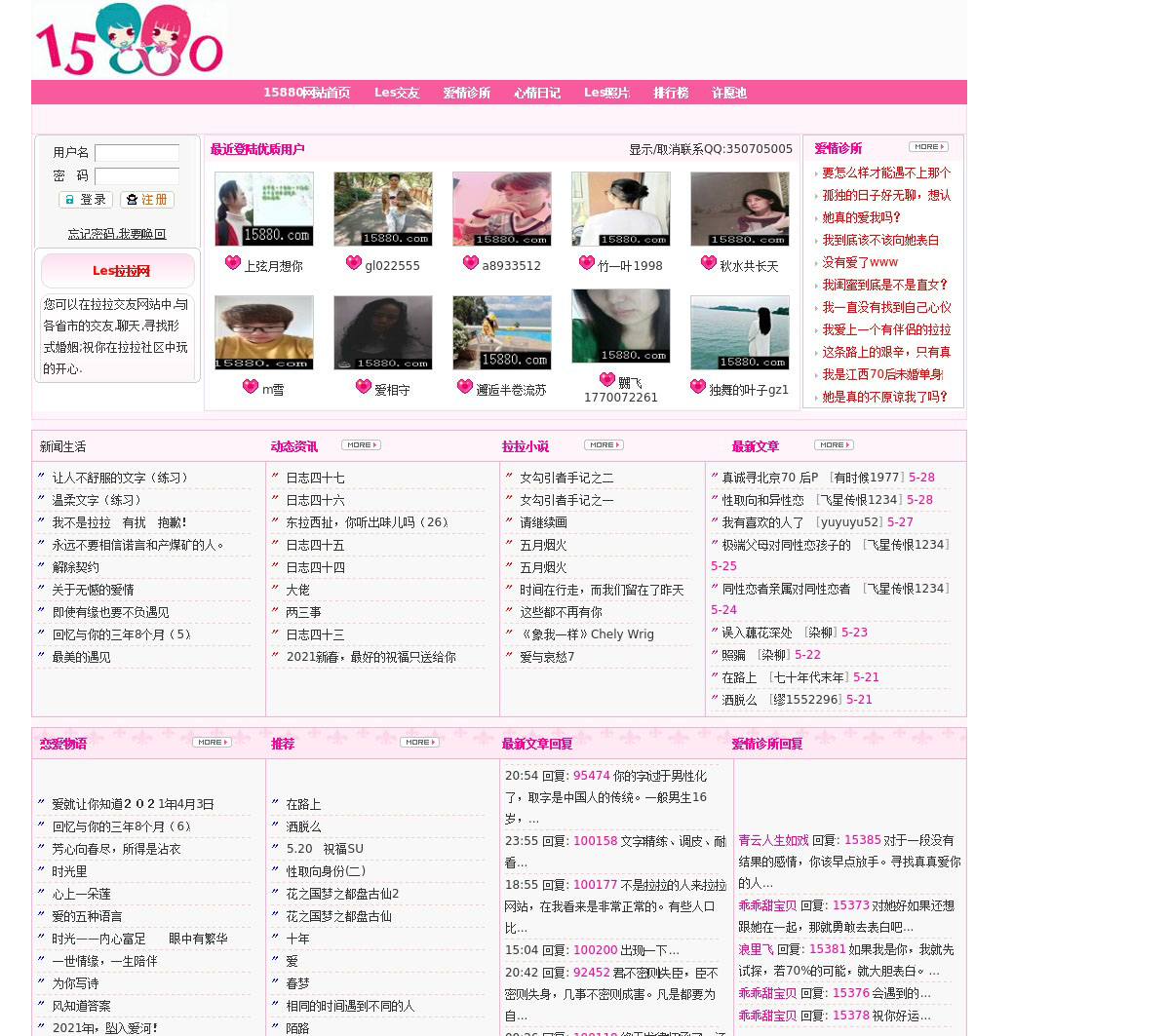Open 心情日记 navigation item
Image resolution: width=1170 pixels, height=1036 pixels.
point(537,93)
